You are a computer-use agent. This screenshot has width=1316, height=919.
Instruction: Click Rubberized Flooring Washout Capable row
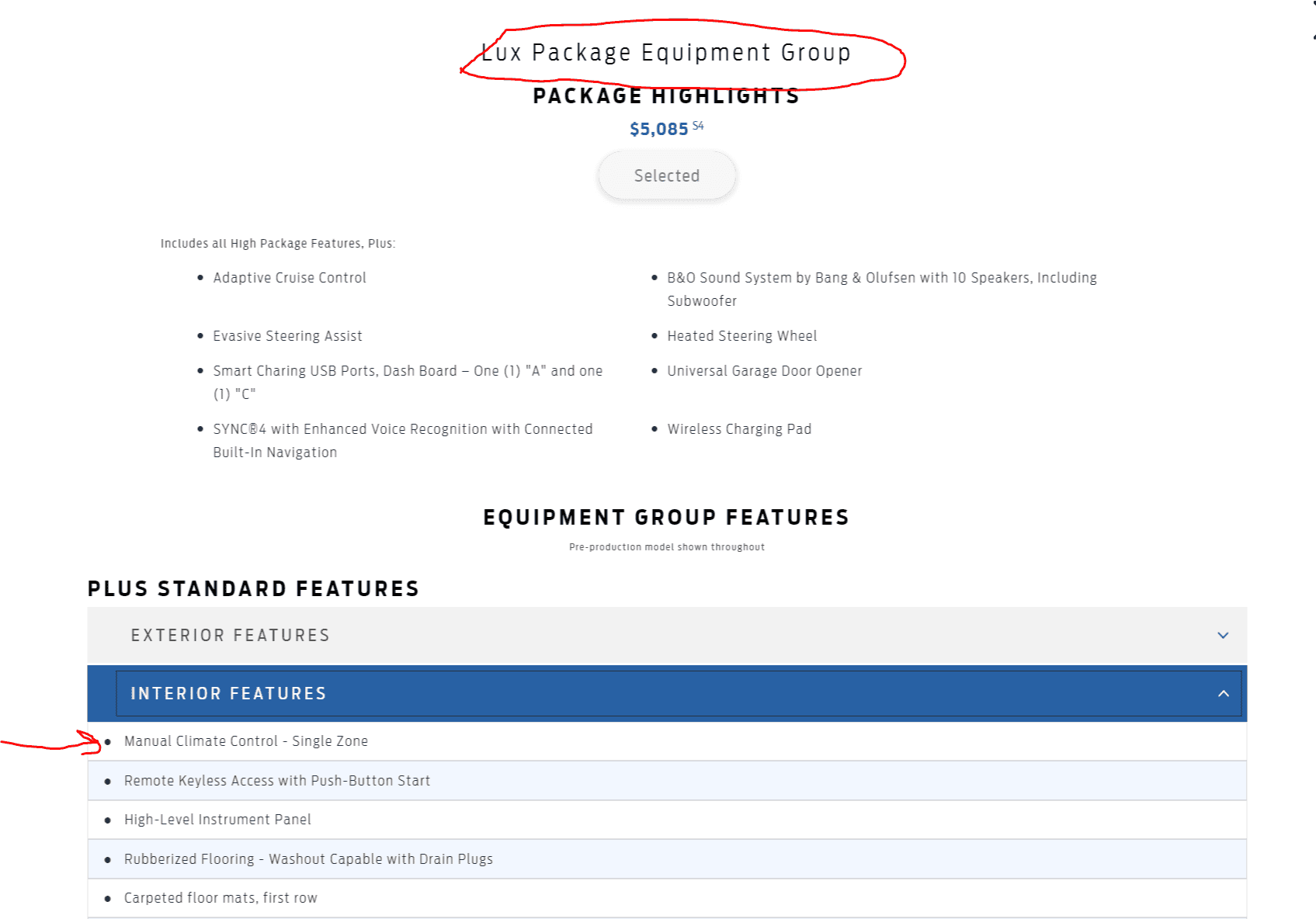click(667, 859)
